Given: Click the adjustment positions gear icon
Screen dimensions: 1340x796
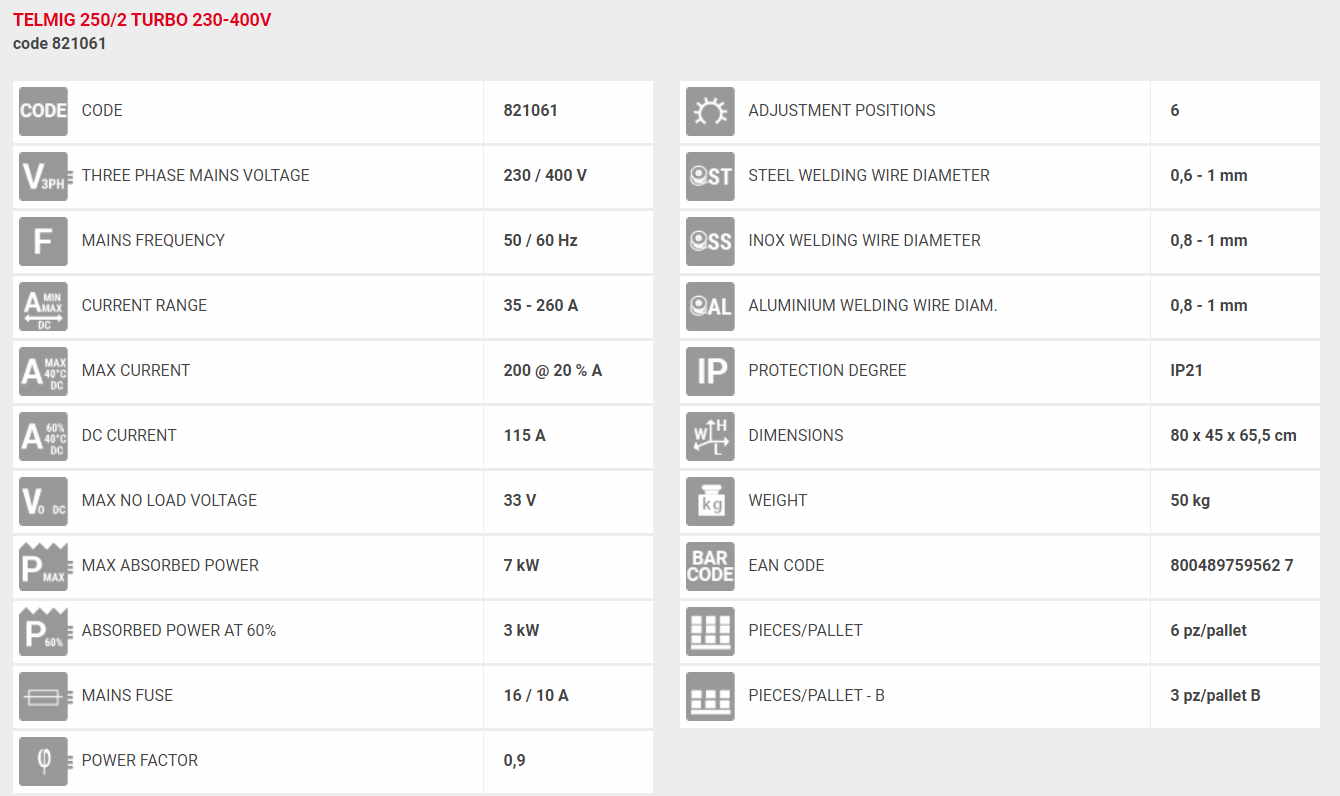Looking at the screenshot, I should pos(710,111).
